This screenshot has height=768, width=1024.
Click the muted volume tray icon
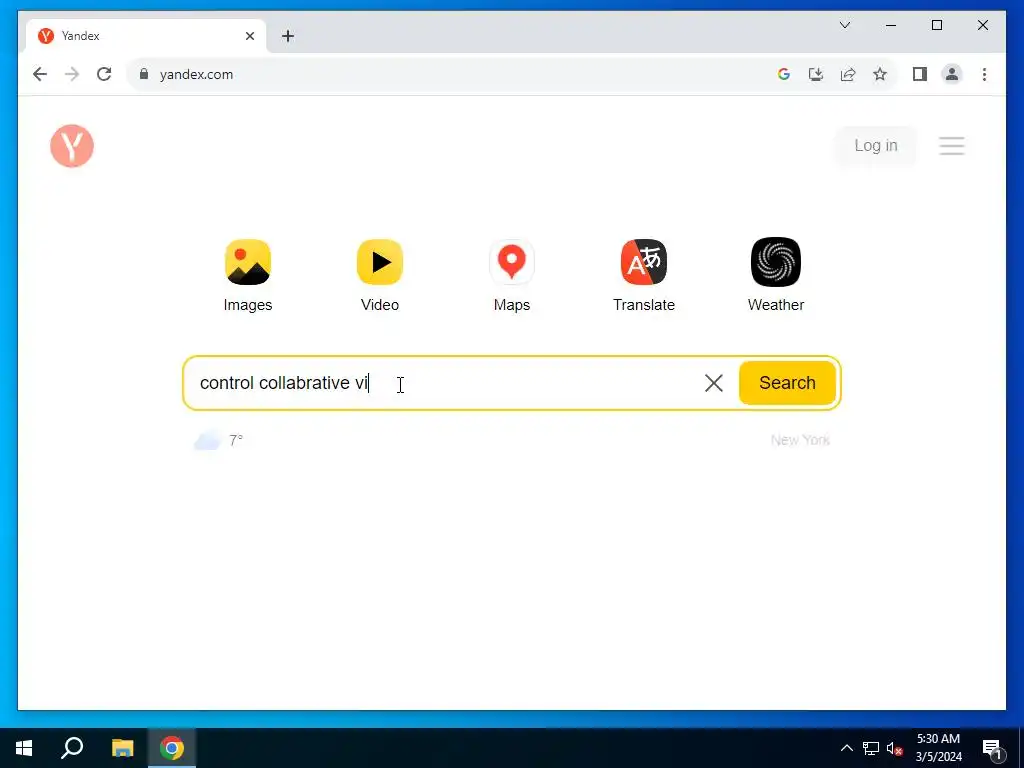pos(894,748)
